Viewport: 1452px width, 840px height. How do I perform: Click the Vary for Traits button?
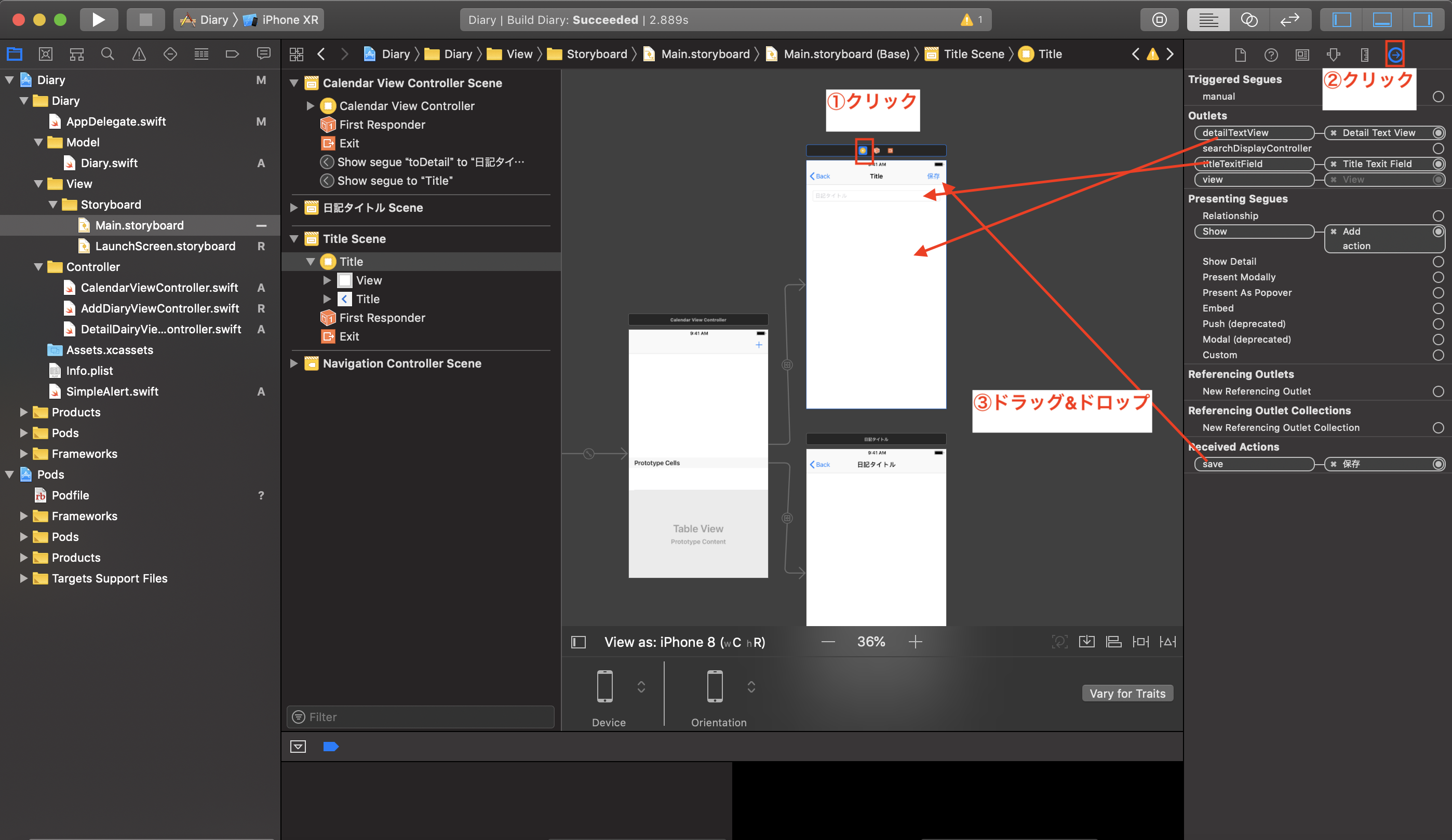(x=1127, y=693)
